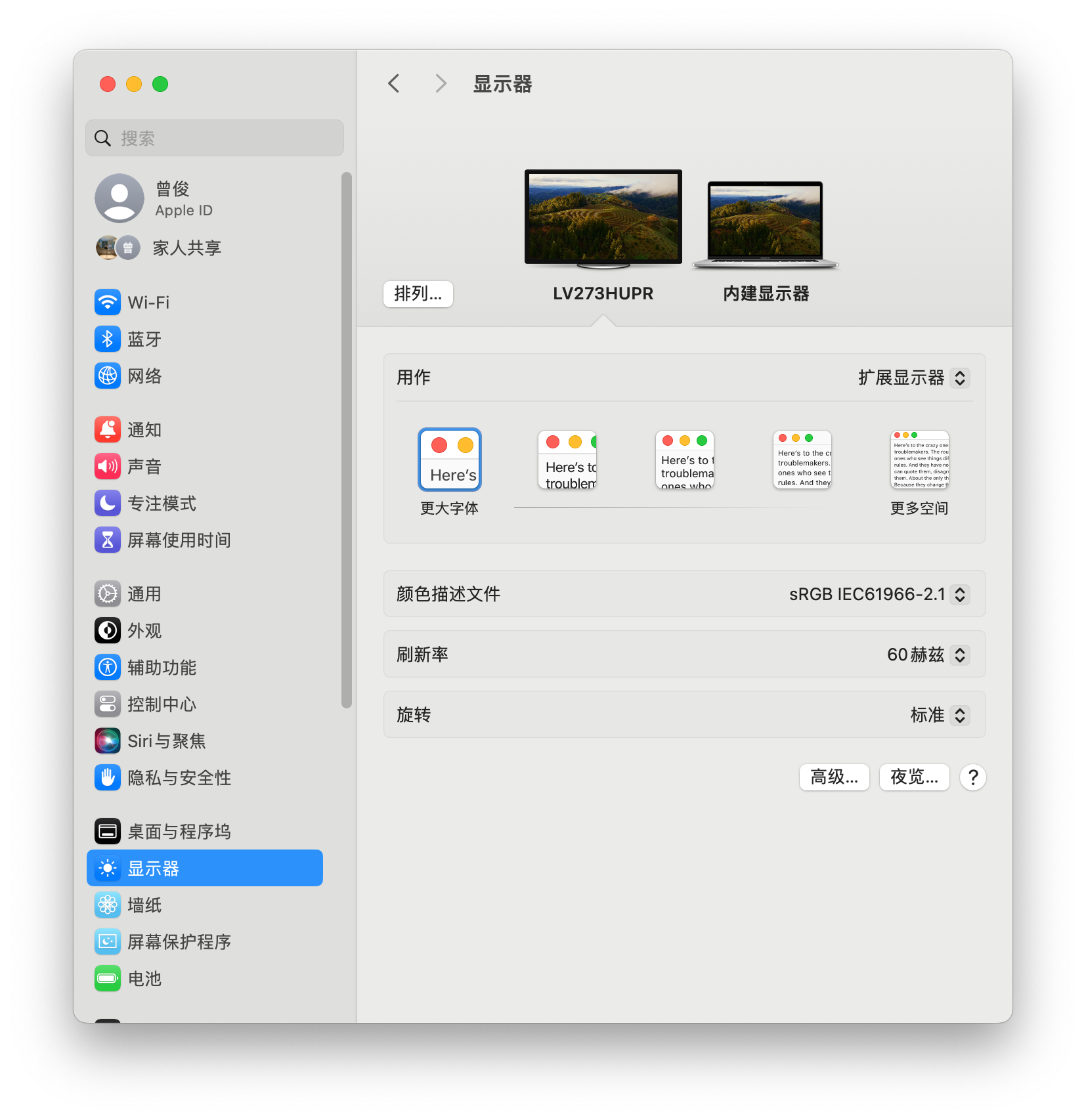Image resolution: width=1086 pixels, height=1120 pixels.
Task: Click the 专注模式 moon icon
Action: tap(108, 504)
